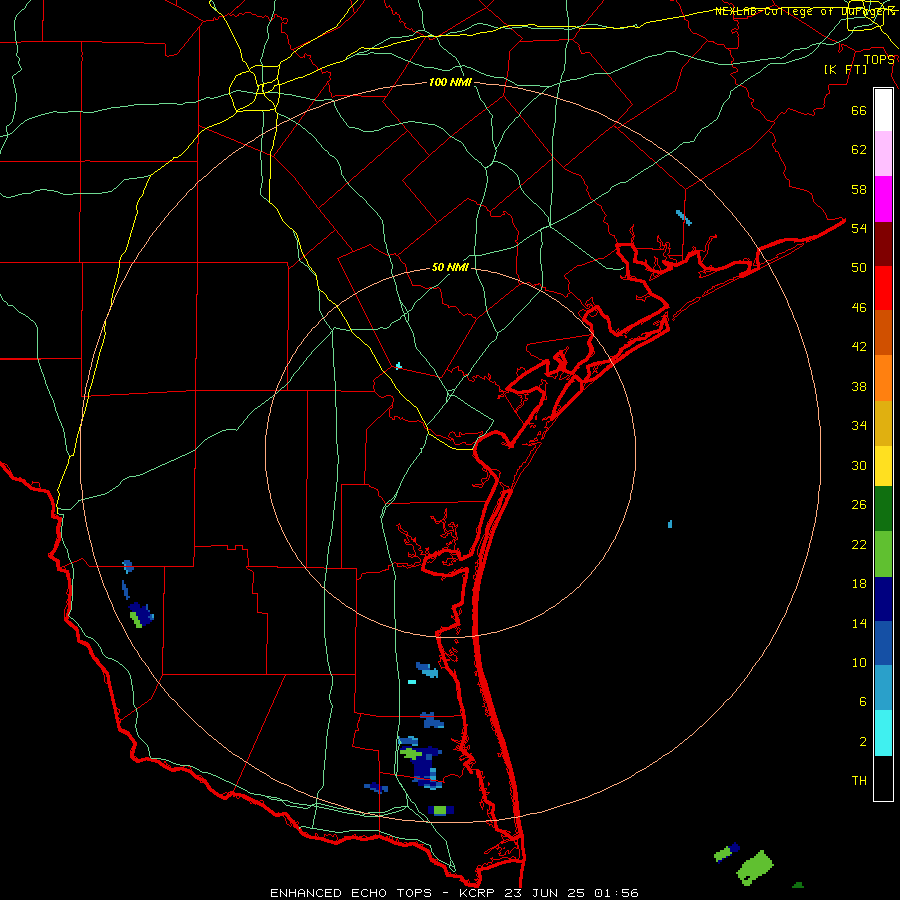
Task: Choose the gold legend swatch
Action: tap(883, 423)
